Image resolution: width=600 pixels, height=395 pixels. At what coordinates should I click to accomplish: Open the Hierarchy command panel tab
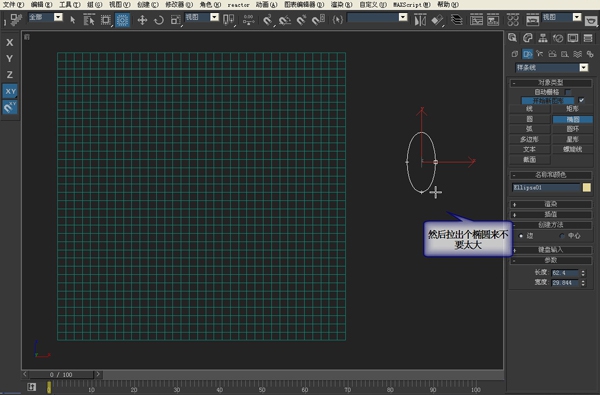tap(543, 38)
